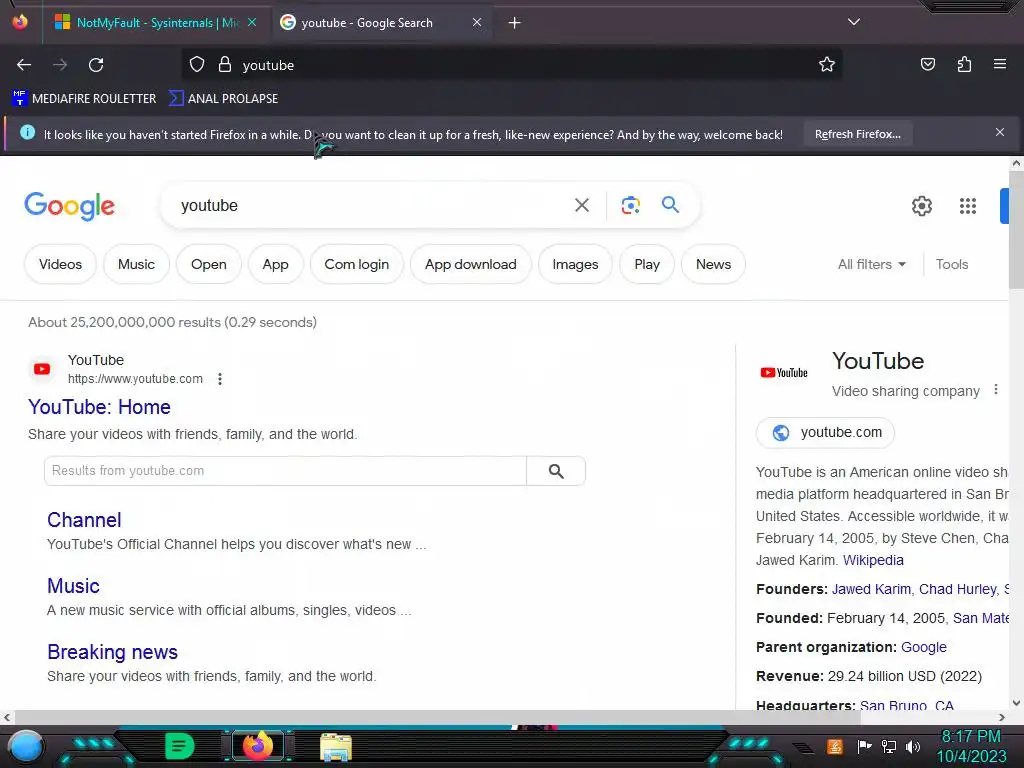
Task: Open the Google apps grid icon
Action: [968, 206]
